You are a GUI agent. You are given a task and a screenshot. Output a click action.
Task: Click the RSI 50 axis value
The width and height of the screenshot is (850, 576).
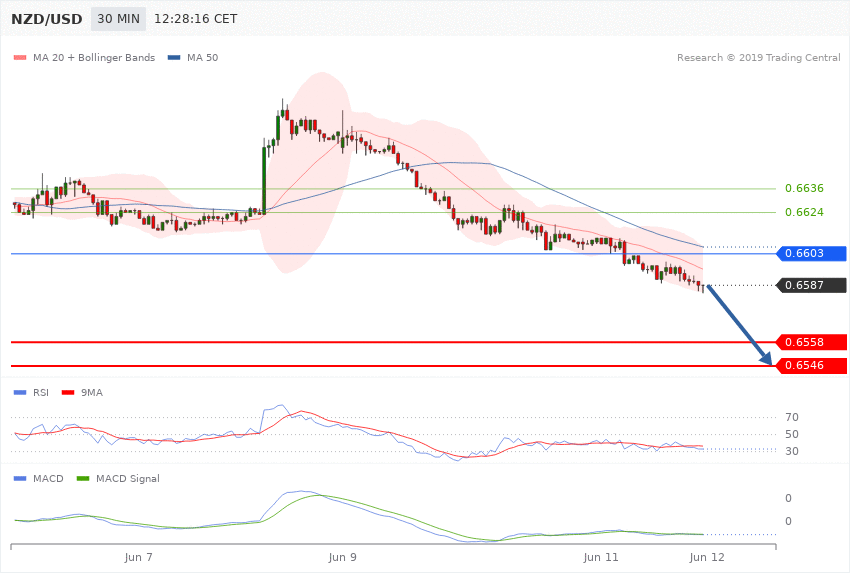[791, 434]
